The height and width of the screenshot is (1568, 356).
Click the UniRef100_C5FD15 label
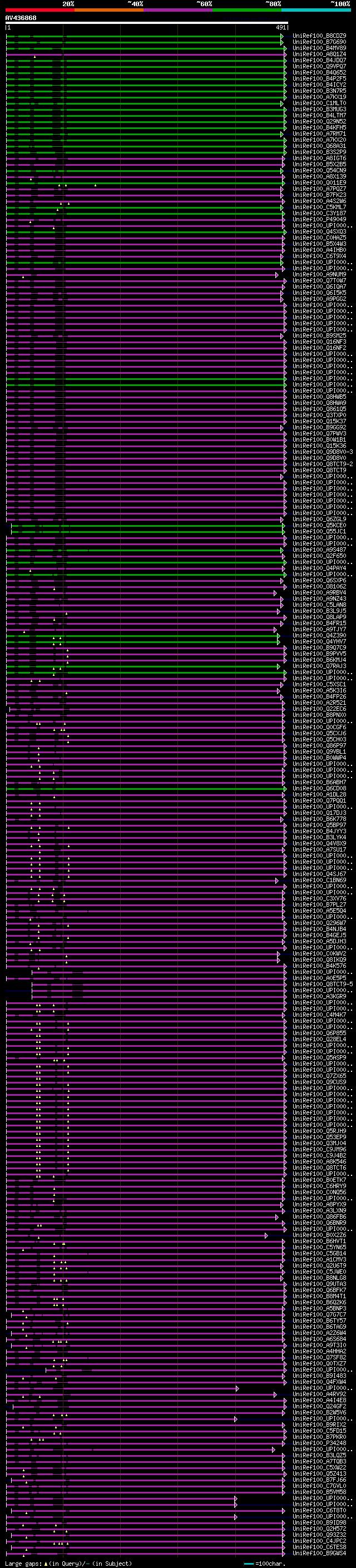[319, 1431]
